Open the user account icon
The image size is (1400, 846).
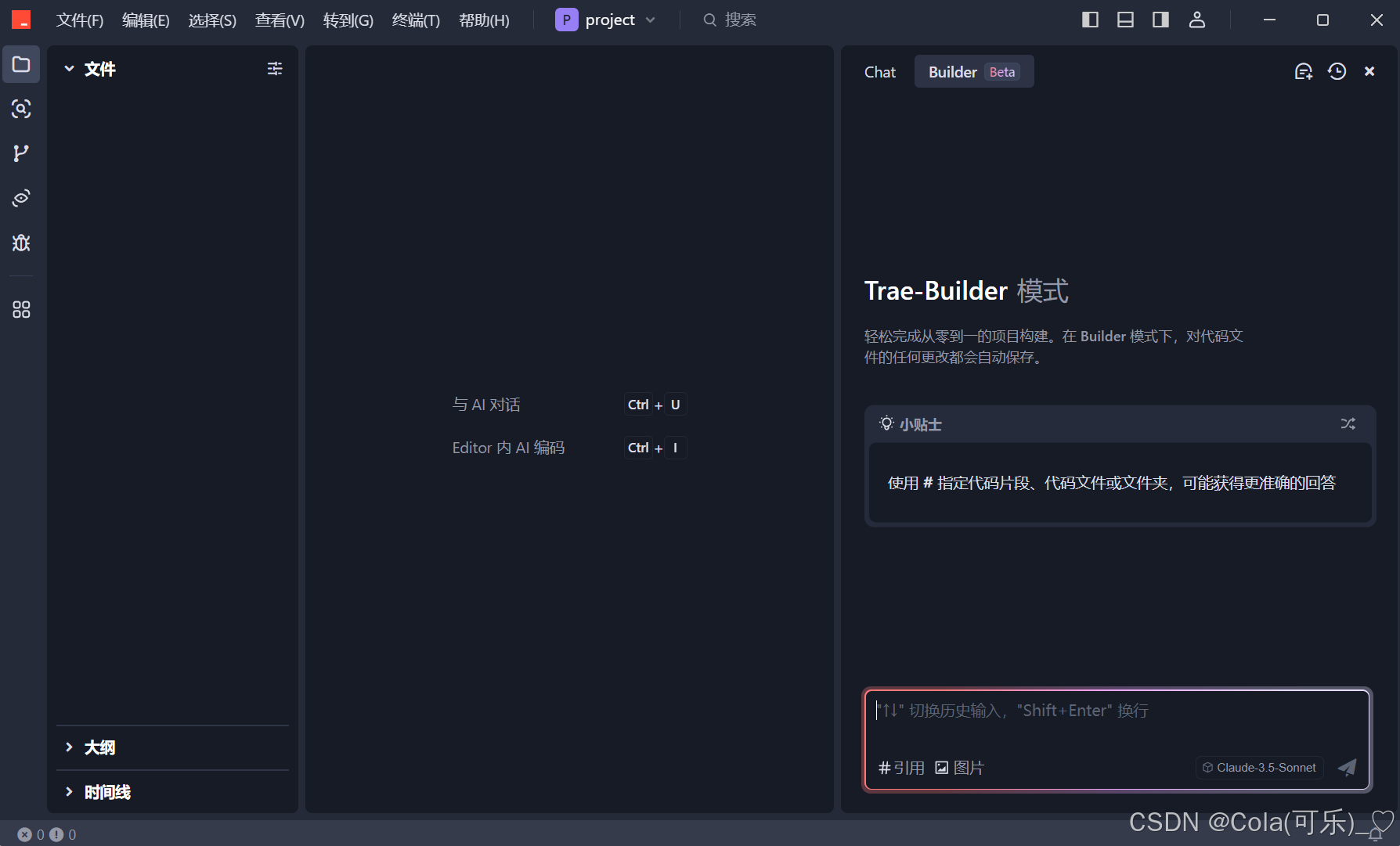pos(1196,20)
